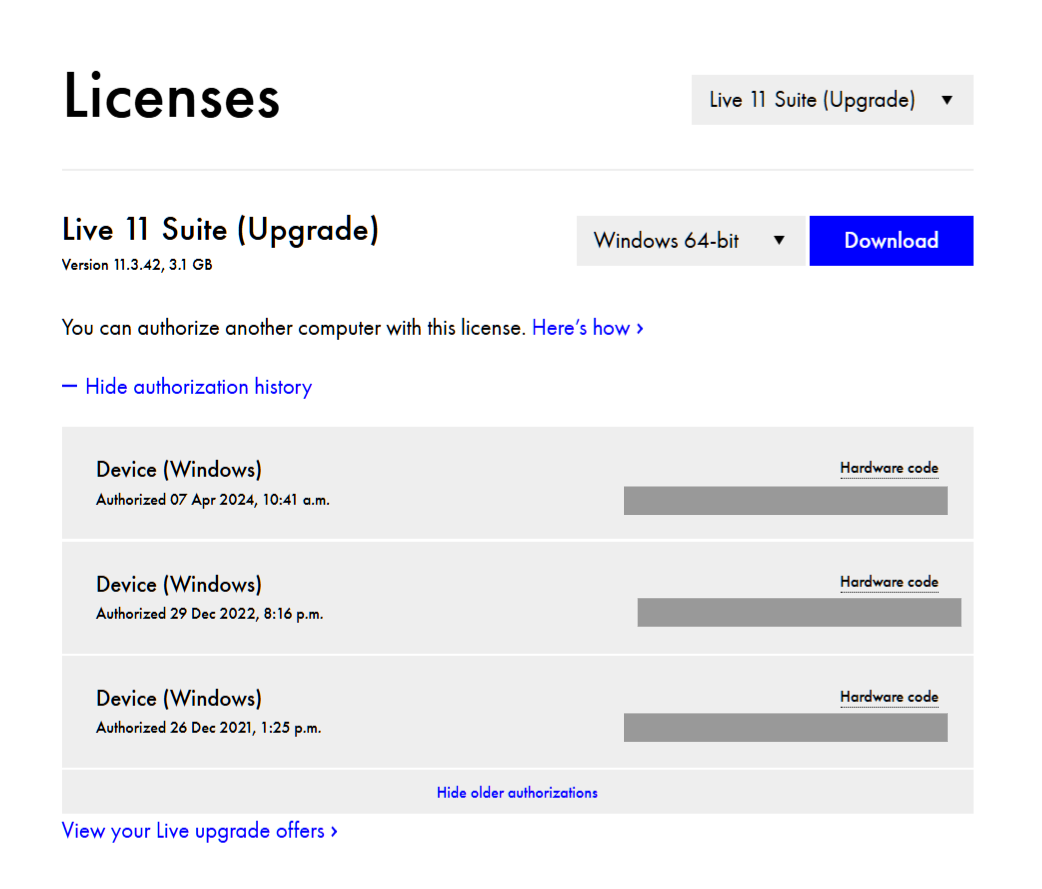This screenshot has width=1042, height=889.
Task: Click Hardware code for 26 Dec 2021 device
Action: point(889,697)
